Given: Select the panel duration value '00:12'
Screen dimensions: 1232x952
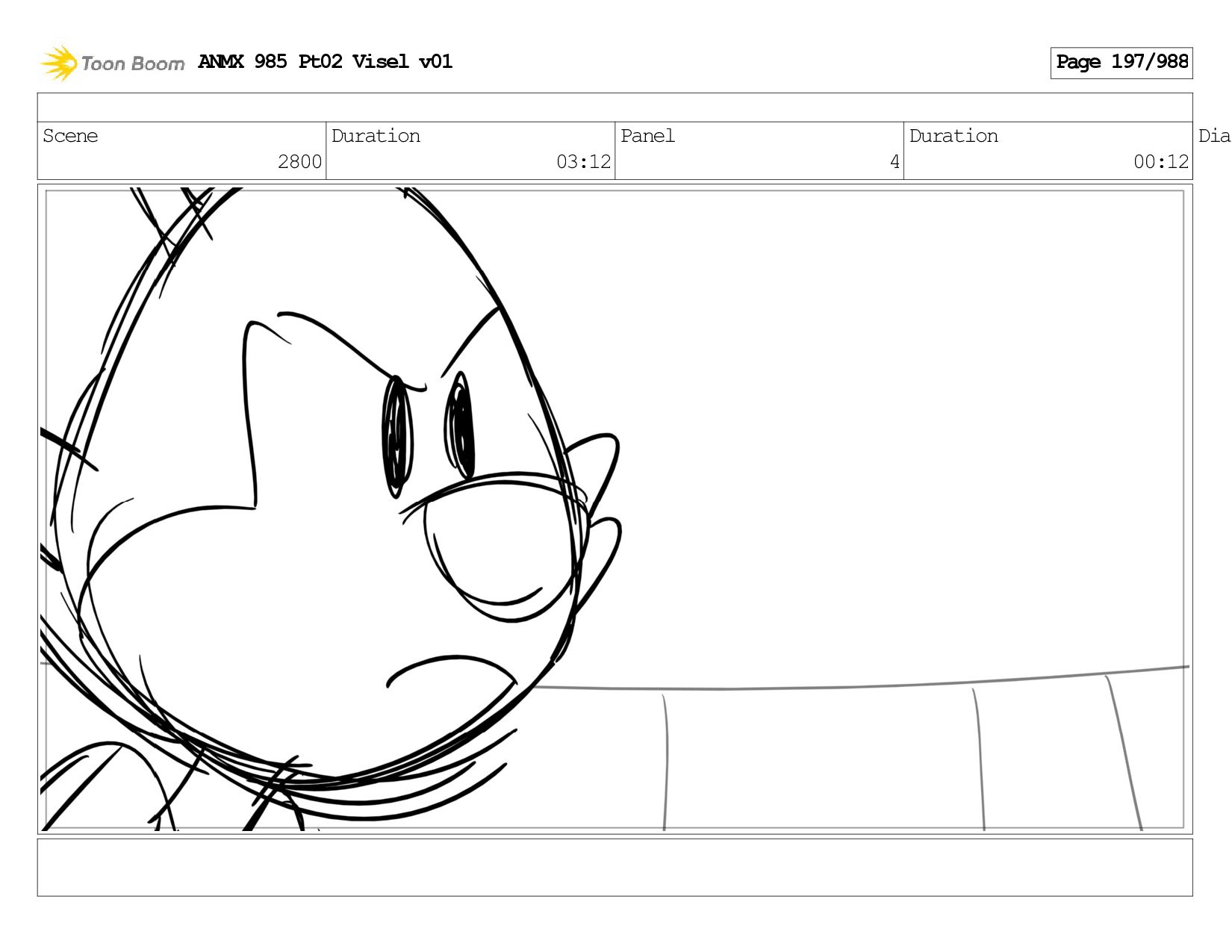Looking at the screenshot, I should click(x=1160, y=161).
